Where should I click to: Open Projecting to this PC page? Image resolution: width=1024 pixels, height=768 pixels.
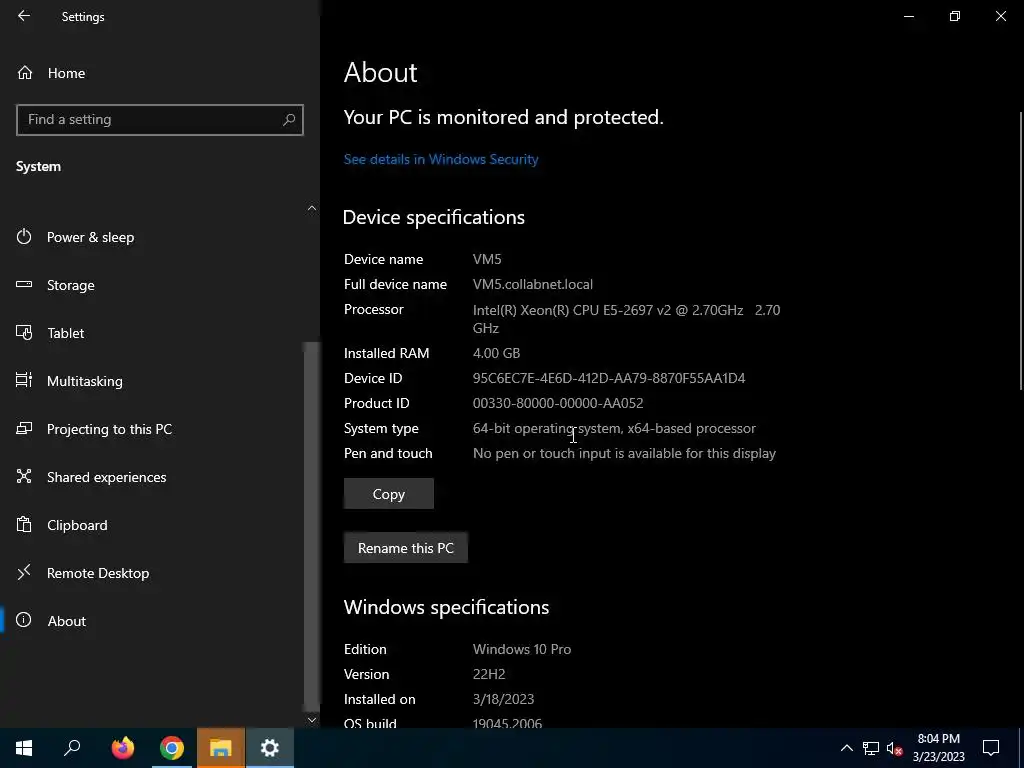pyautogui.click(x=110, y=429)
